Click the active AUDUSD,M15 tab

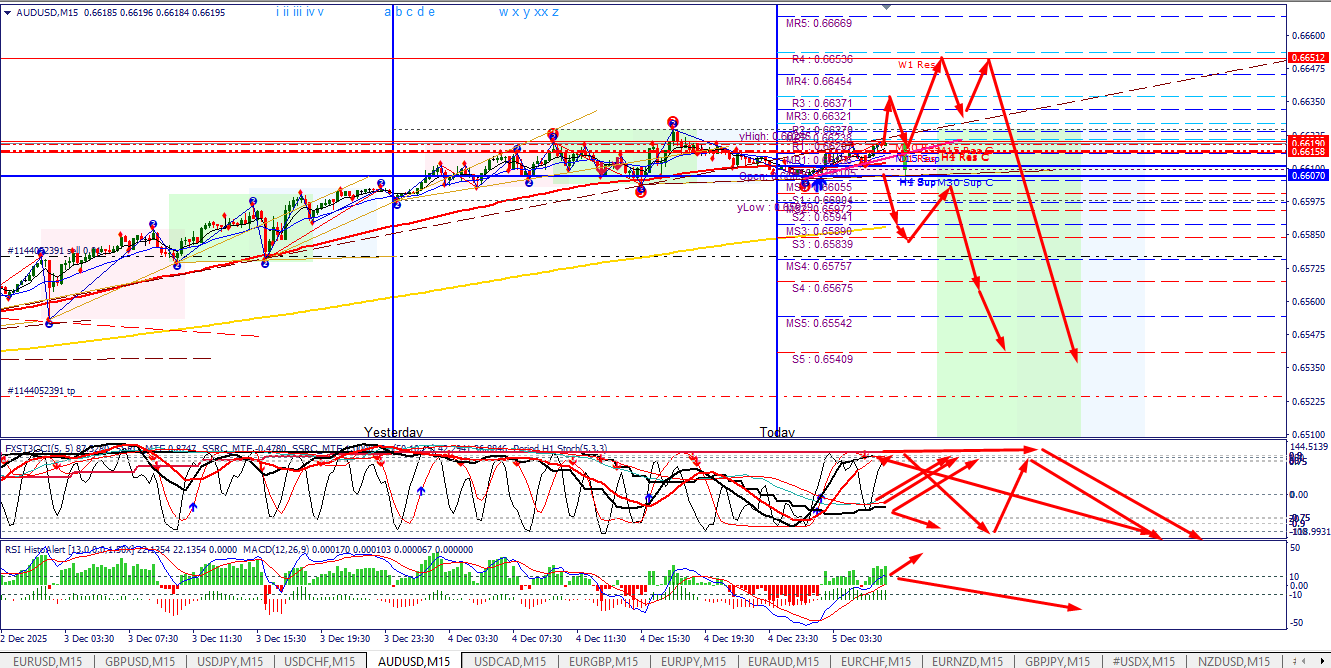(x=413, y=661)
